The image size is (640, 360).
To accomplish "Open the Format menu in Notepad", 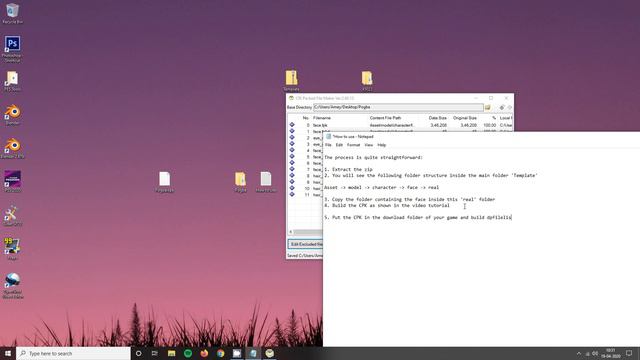I will pos(353,145).
